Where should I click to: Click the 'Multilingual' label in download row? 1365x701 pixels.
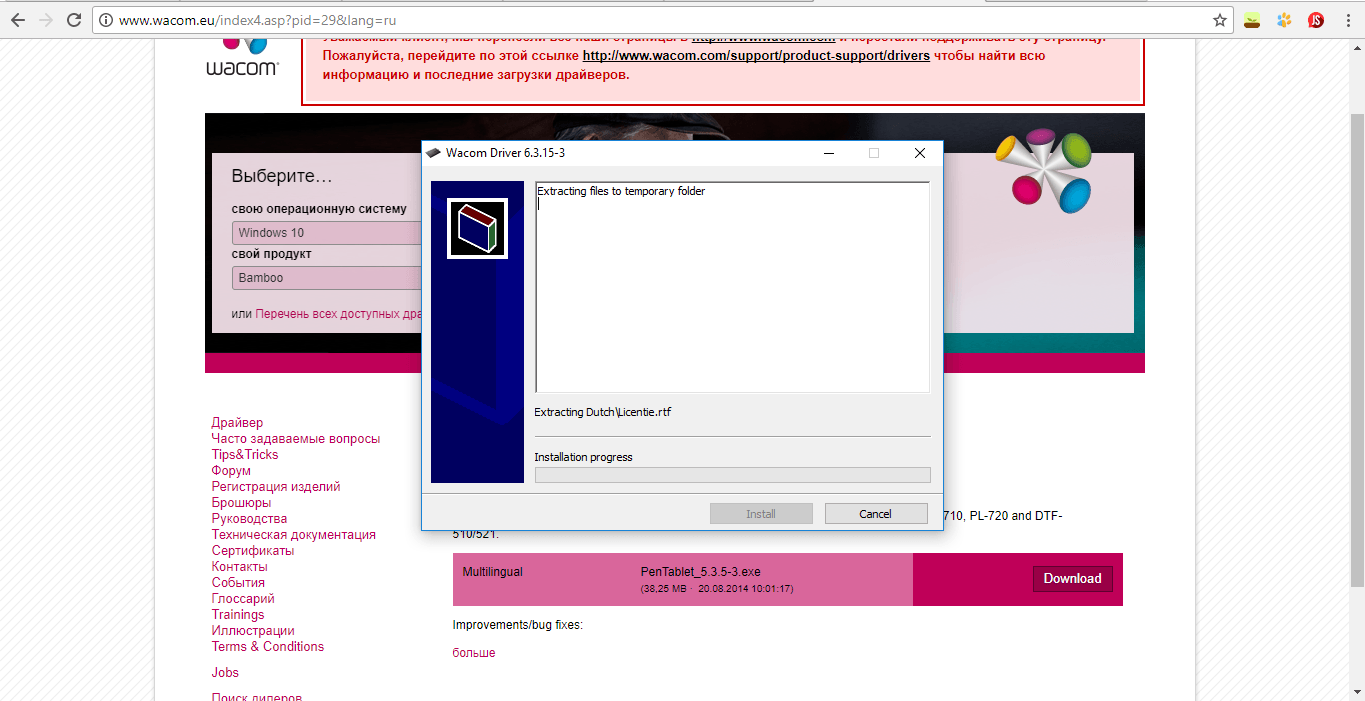click(x=493, y=572)
